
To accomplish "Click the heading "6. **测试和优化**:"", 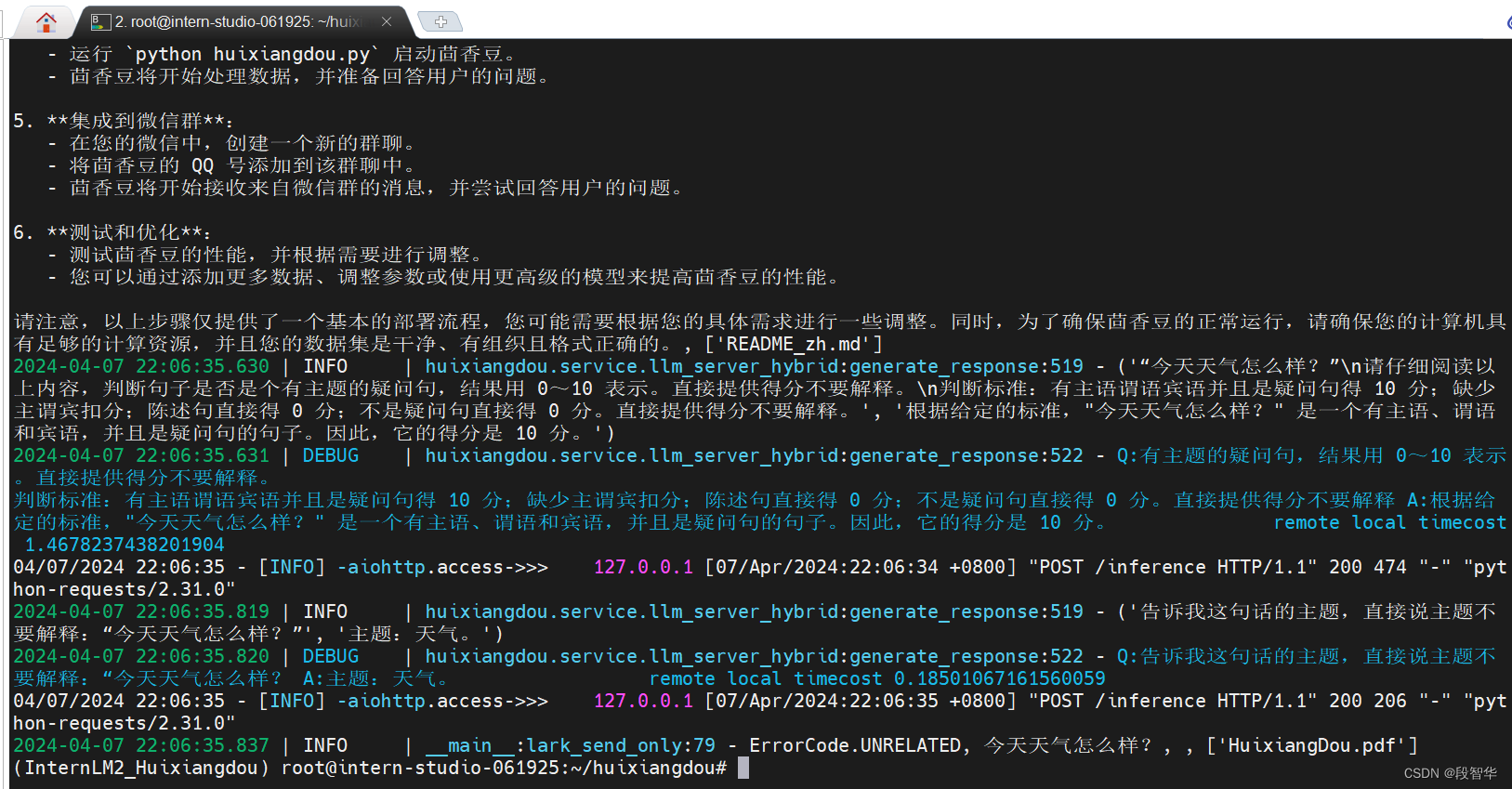I will tap(112, 232).
